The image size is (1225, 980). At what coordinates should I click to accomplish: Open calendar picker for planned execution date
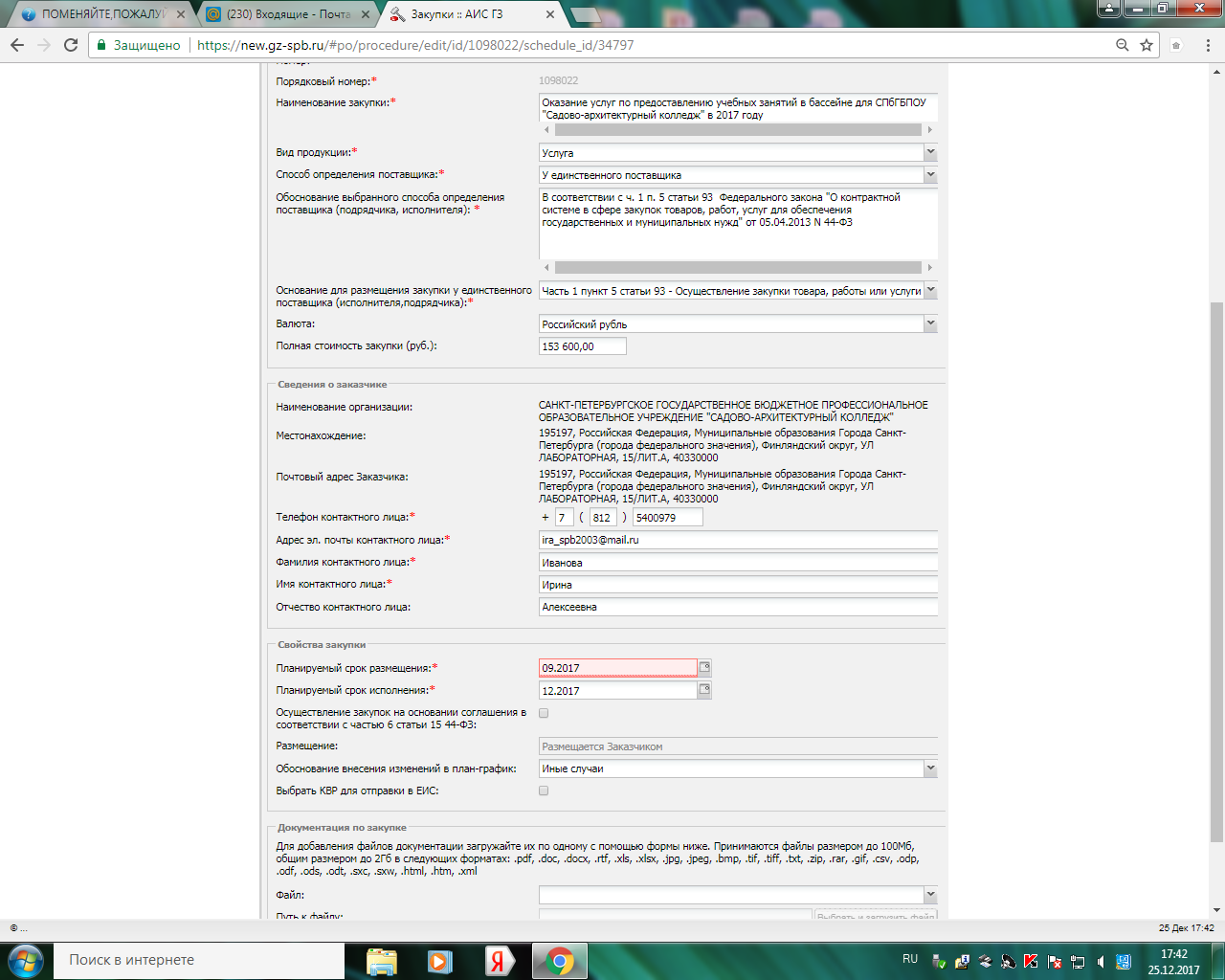coord(704,690)
